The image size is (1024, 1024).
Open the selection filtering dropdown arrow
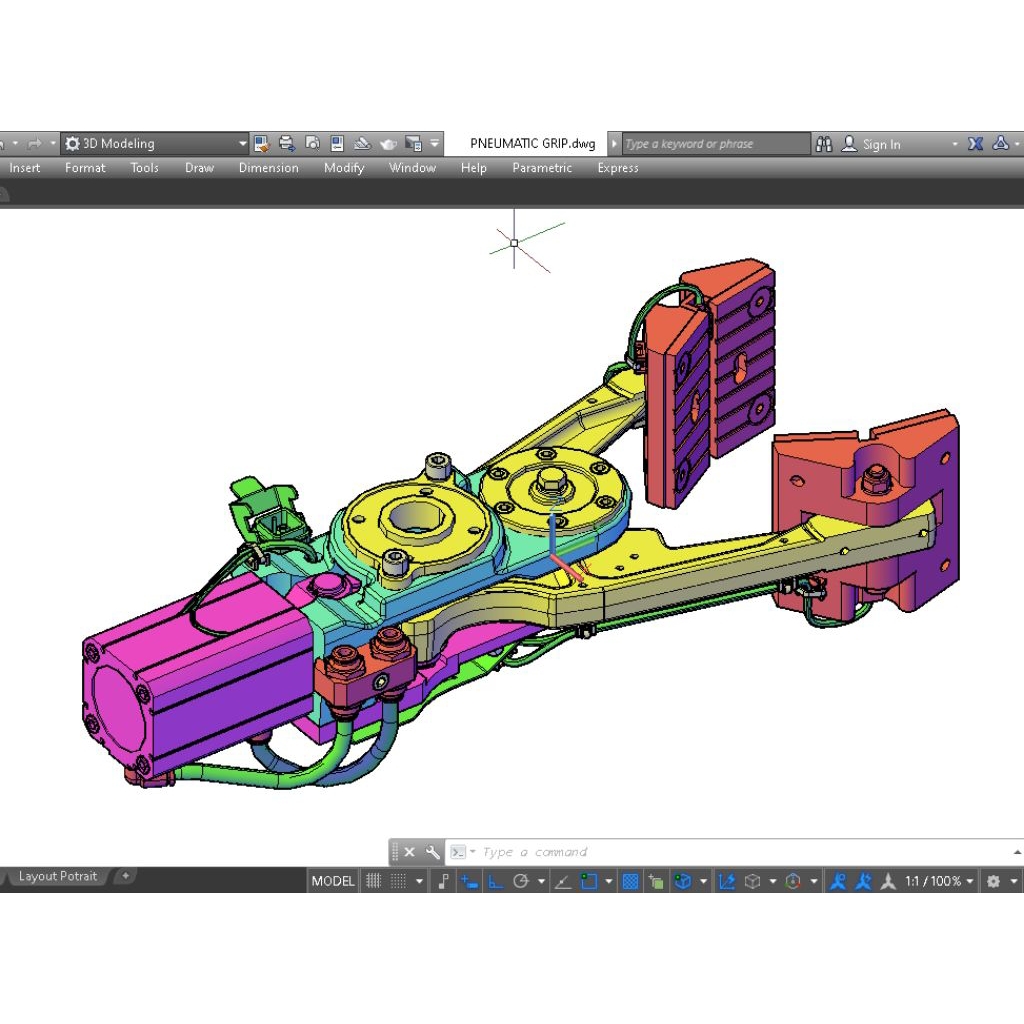coord(773,881)
